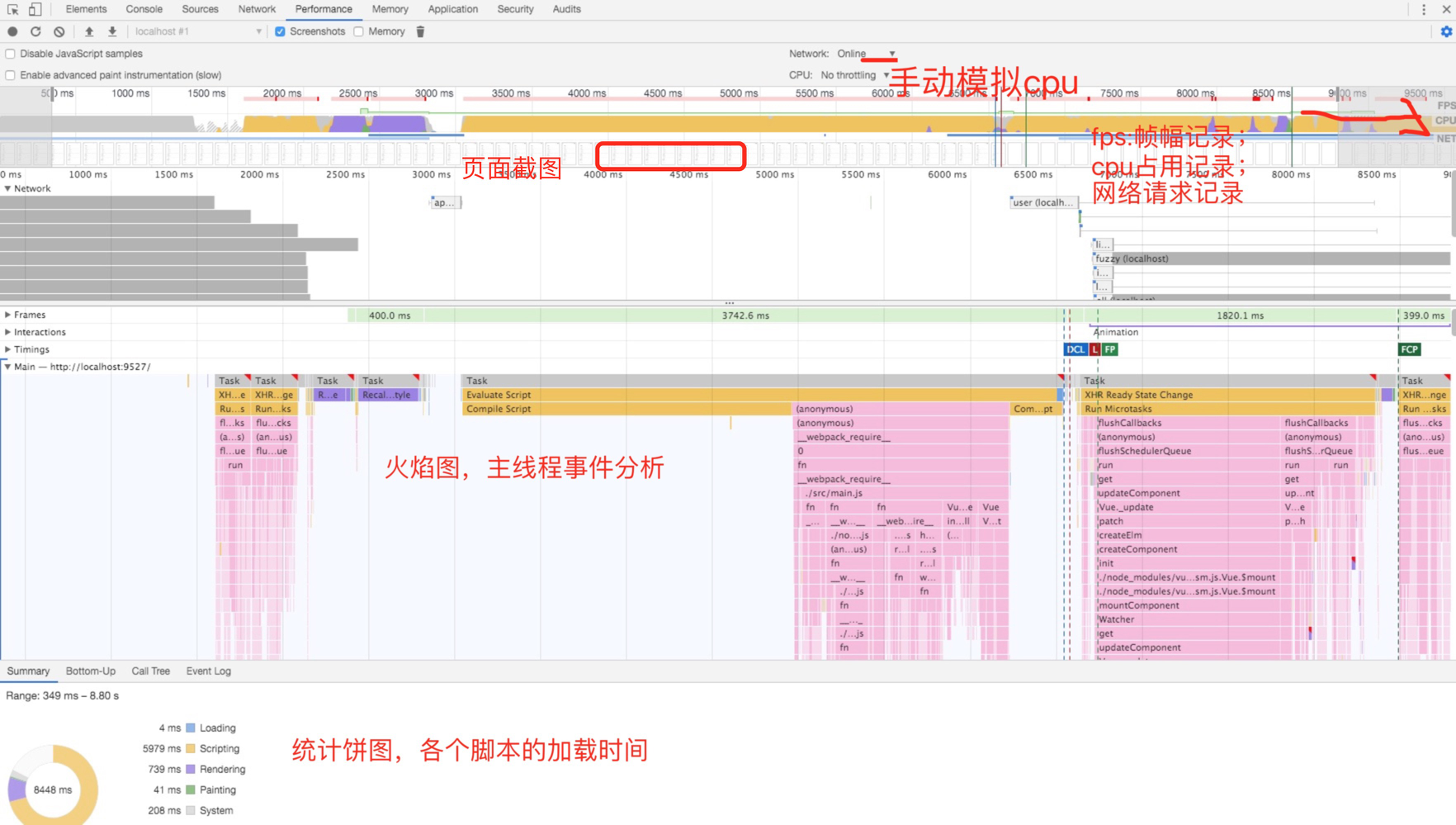Open the DevTools more options menu
This screenshot has width=1456, height=825.
click(x=1424, y=9)
